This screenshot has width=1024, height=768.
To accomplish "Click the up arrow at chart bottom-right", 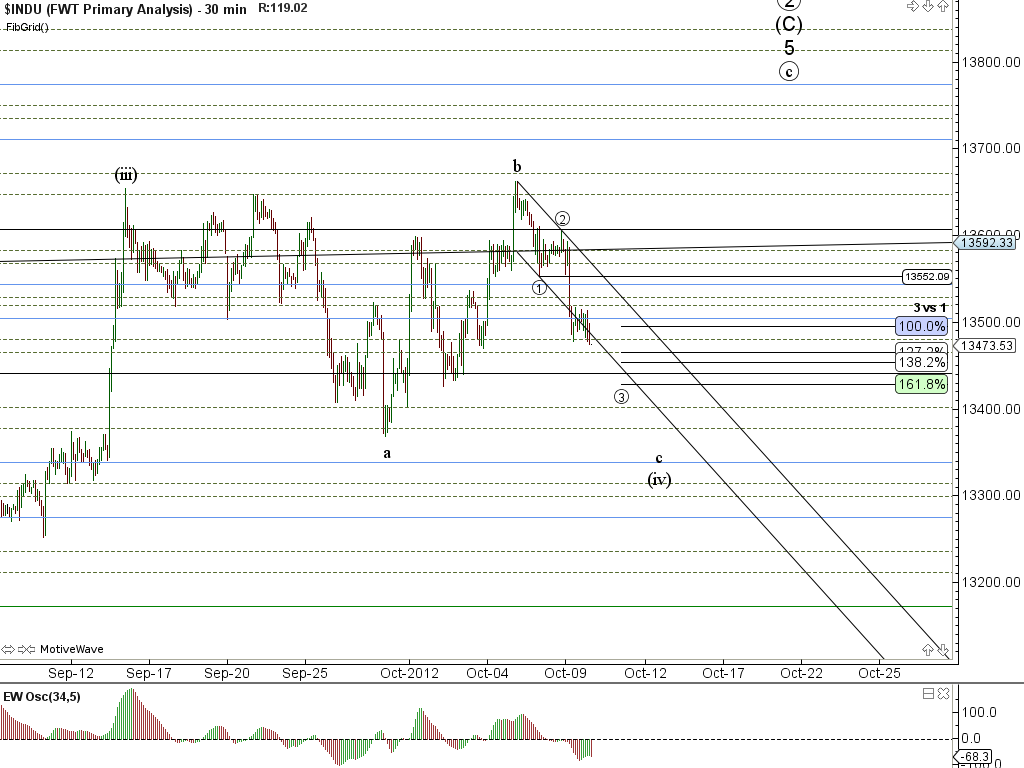I will coord(927,650).
